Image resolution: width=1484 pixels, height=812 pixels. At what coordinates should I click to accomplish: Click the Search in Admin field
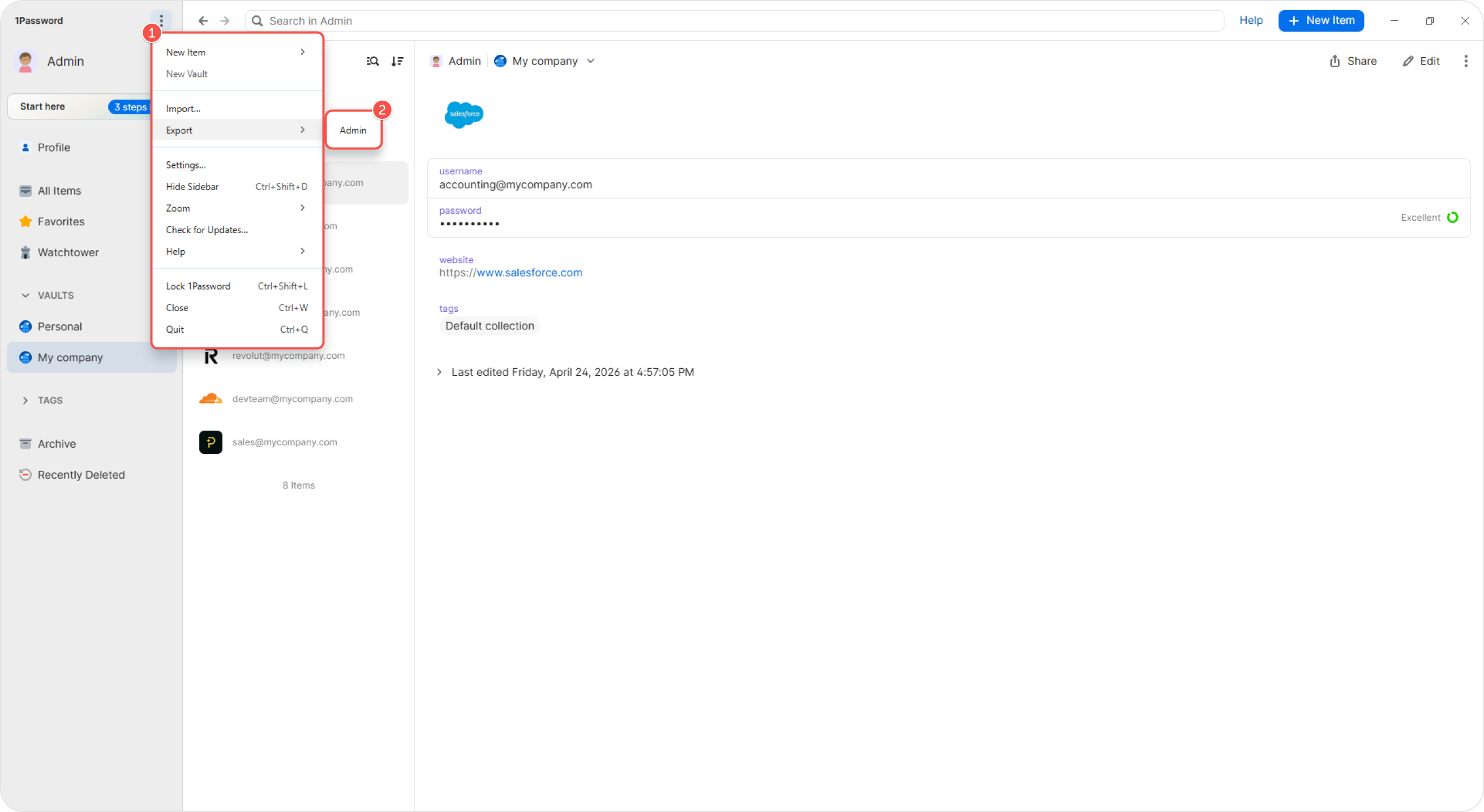(x=734, y=21)
